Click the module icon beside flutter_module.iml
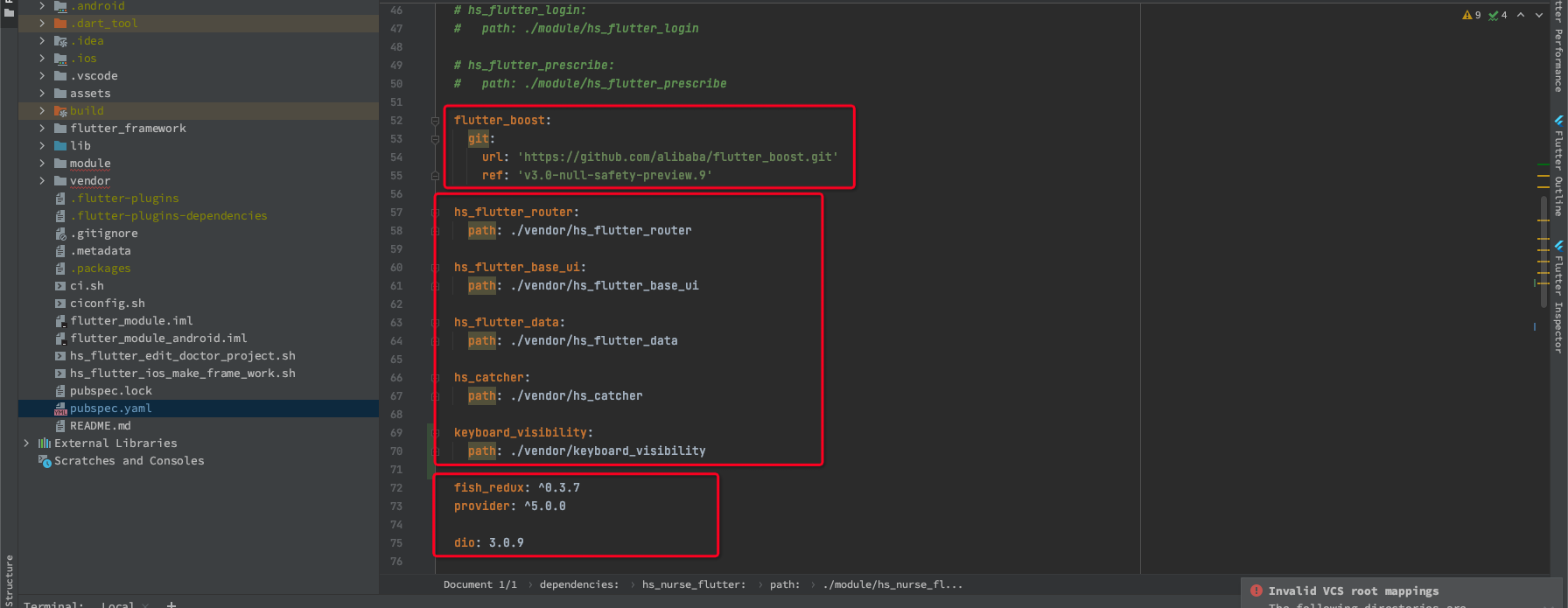 point(60,321)
